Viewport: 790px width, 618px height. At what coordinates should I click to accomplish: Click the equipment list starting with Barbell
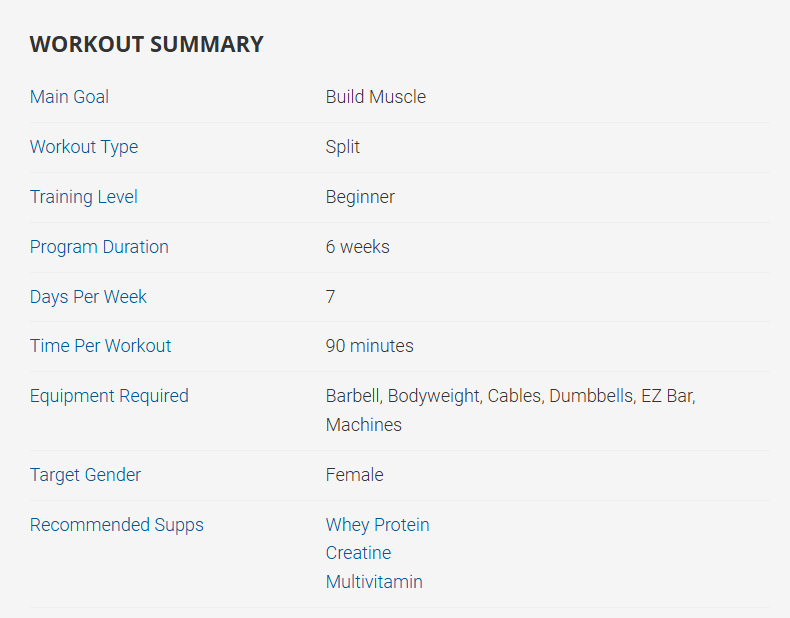tap(510, 396)
